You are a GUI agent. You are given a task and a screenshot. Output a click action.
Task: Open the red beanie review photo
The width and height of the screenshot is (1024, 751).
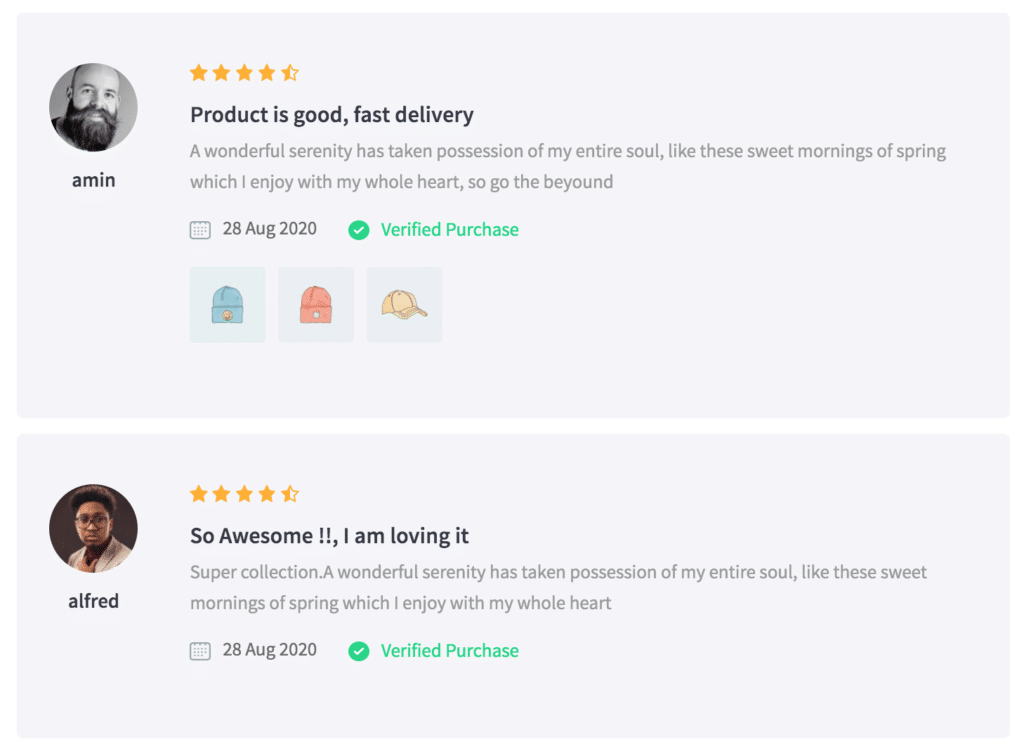click(x=316, y=305)
